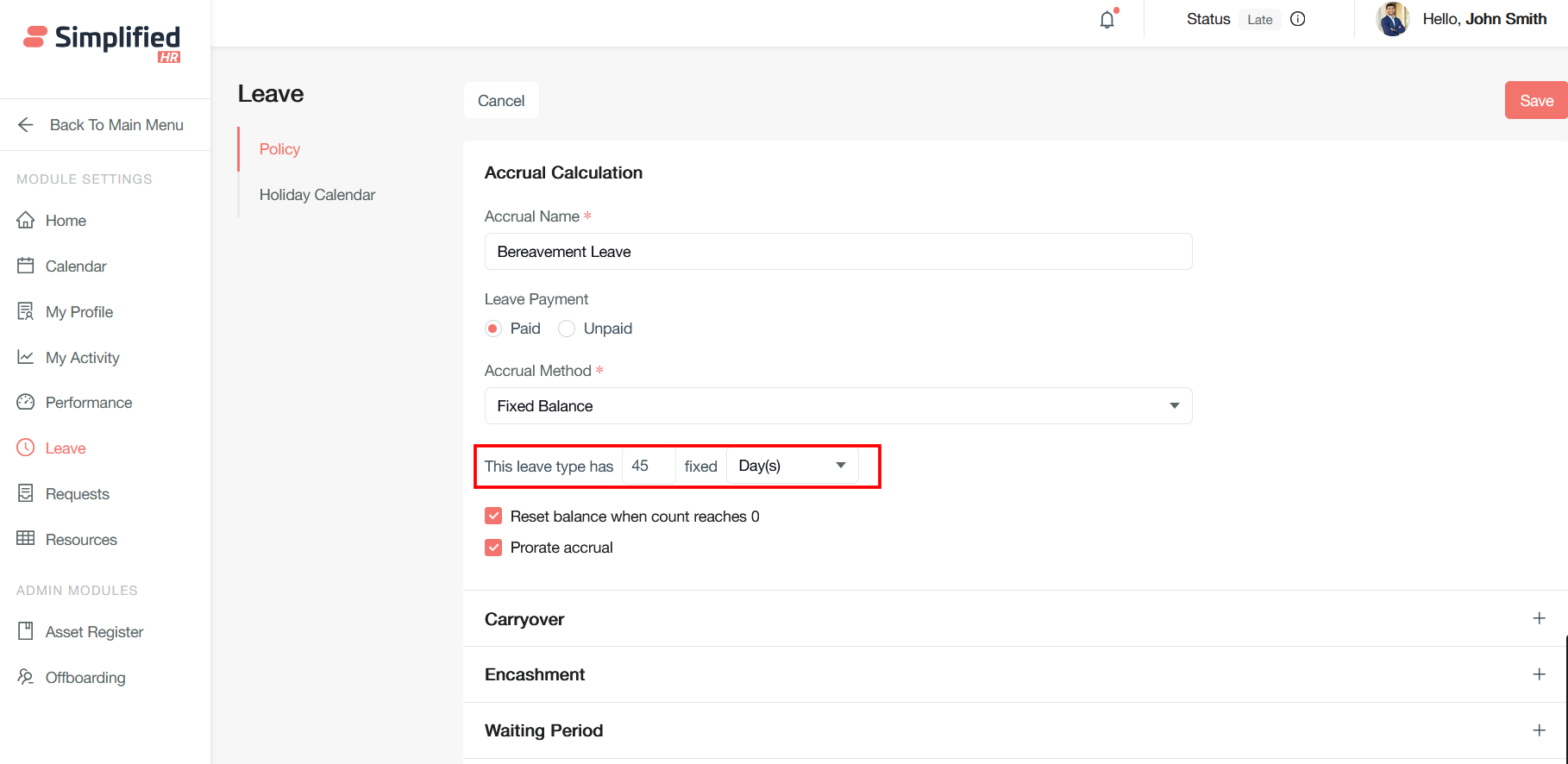Click the Offboarding sidebar icon
The width and height of the screenshot is (1568, 764).
click(x=26, y=677)
